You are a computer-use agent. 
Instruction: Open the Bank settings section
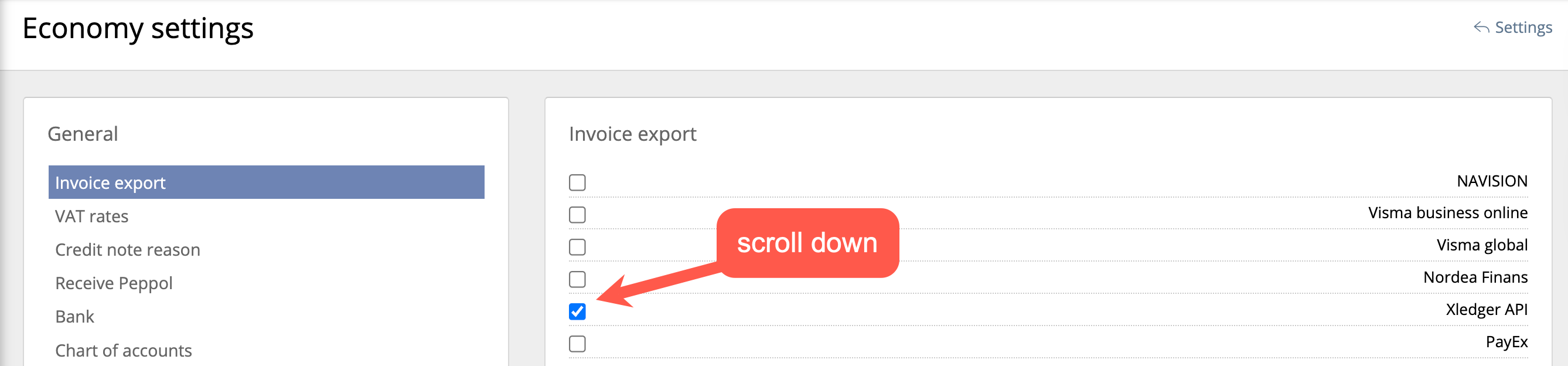[x=74, y=317]
